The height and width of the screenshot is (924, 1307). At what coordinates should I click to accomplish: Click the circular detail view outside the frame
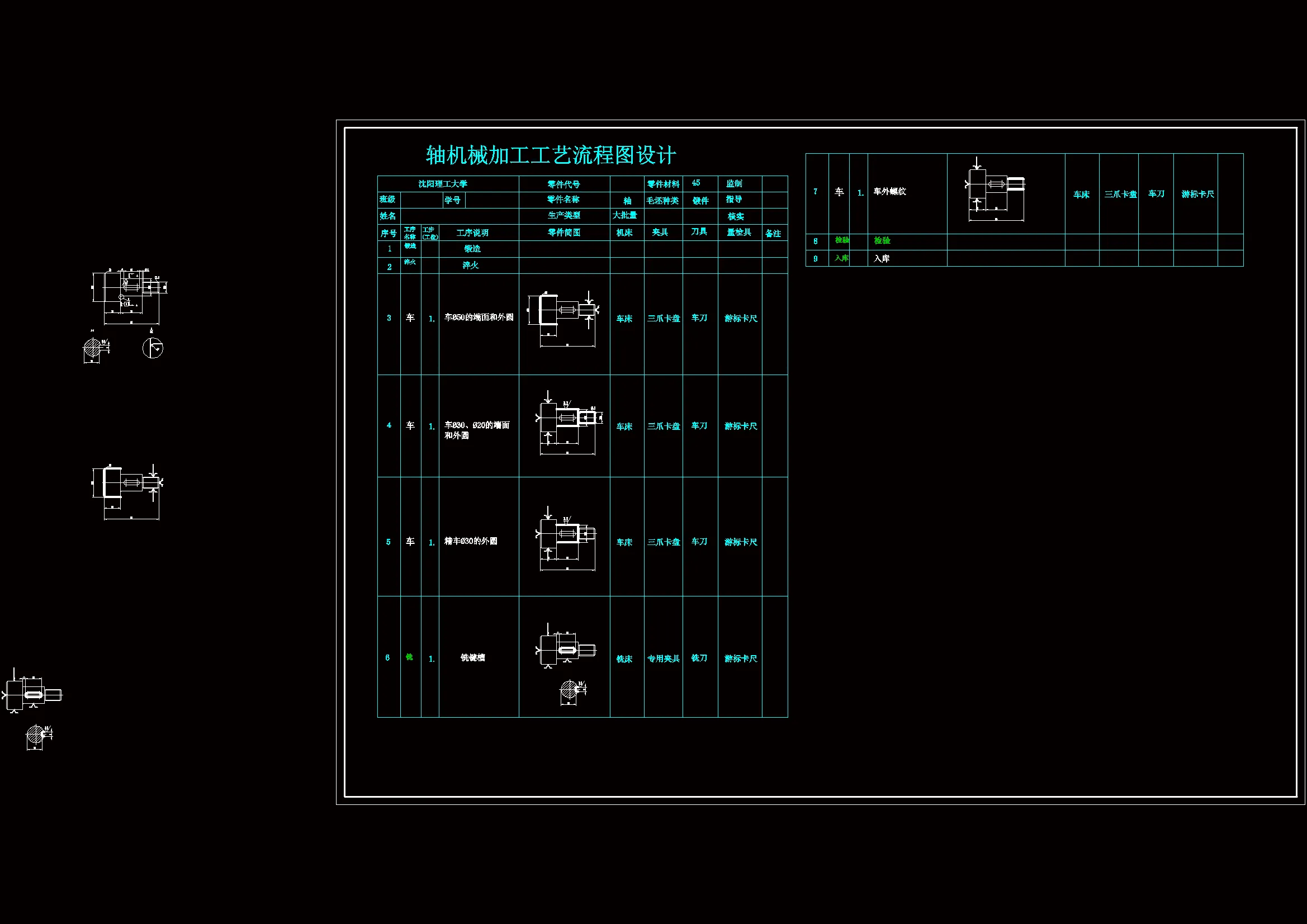(x=153, y=347)
